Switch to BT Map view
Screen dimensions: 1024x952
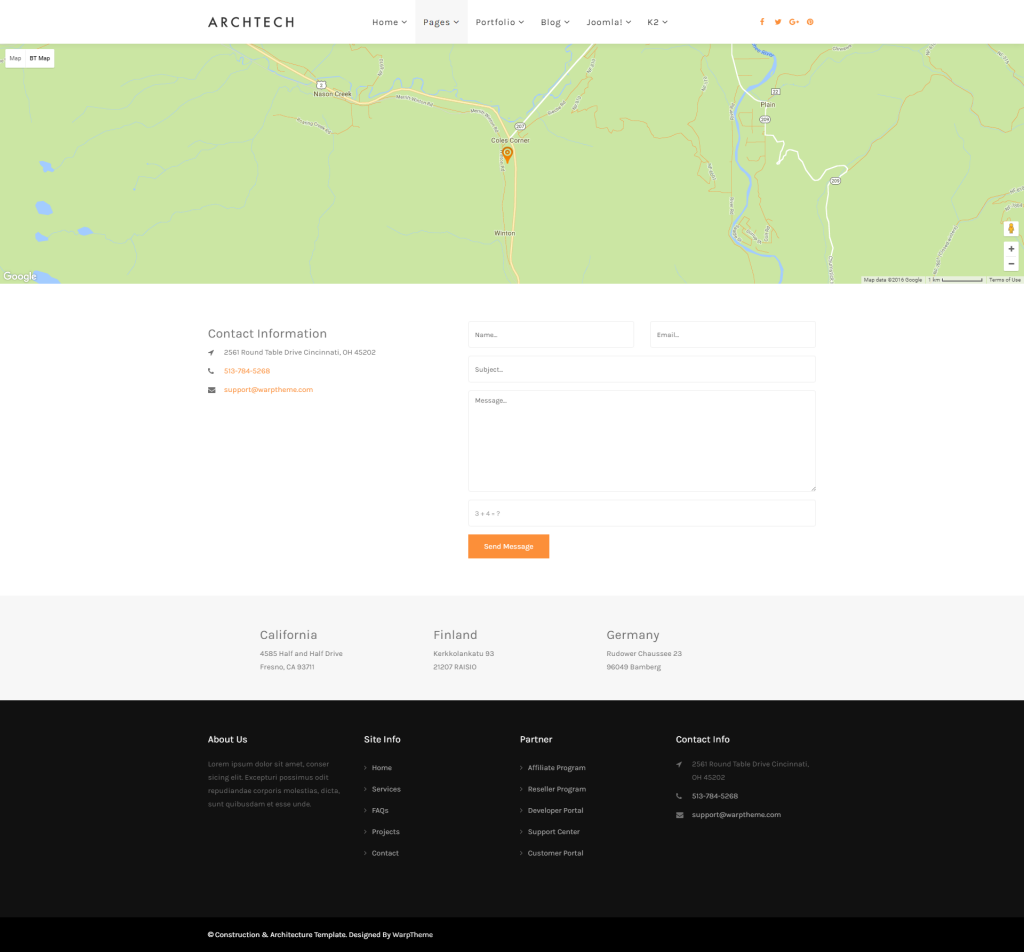(39, 58)
